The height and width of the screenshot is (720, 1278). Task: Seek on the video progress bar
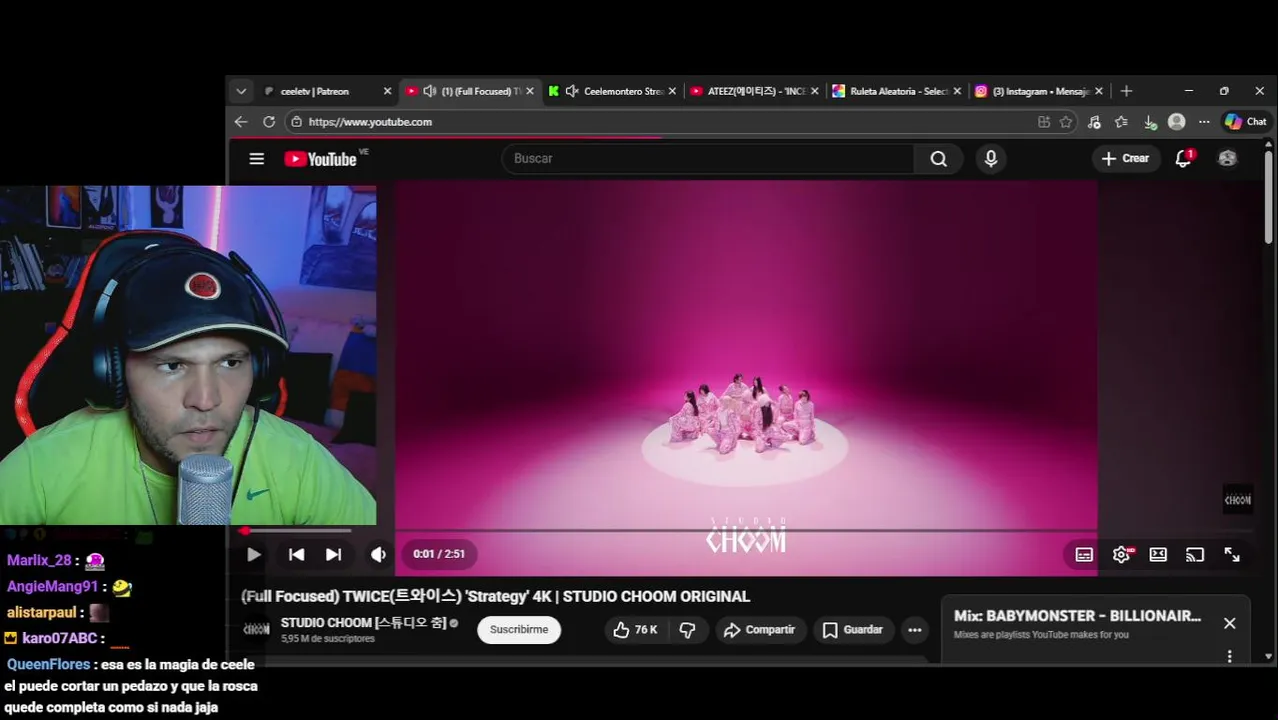pyautogui.click(x=746, y=531)
